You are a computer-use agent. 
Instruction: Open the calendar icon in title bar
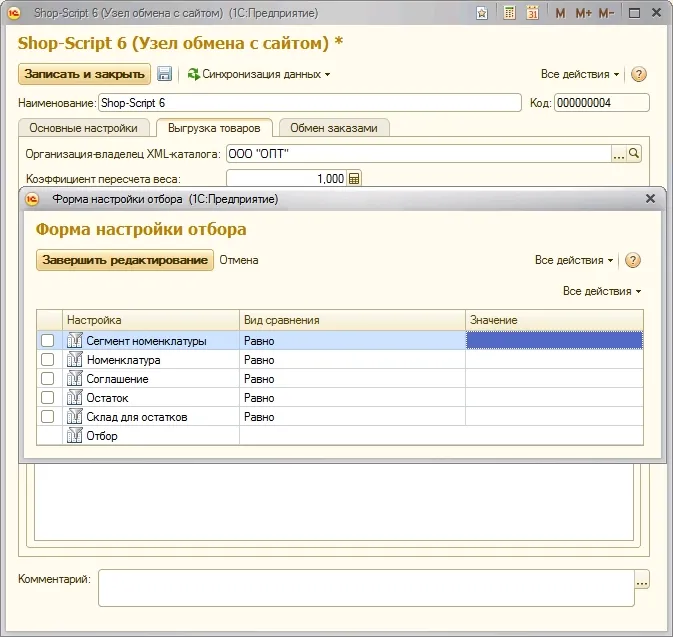[533, 13]
